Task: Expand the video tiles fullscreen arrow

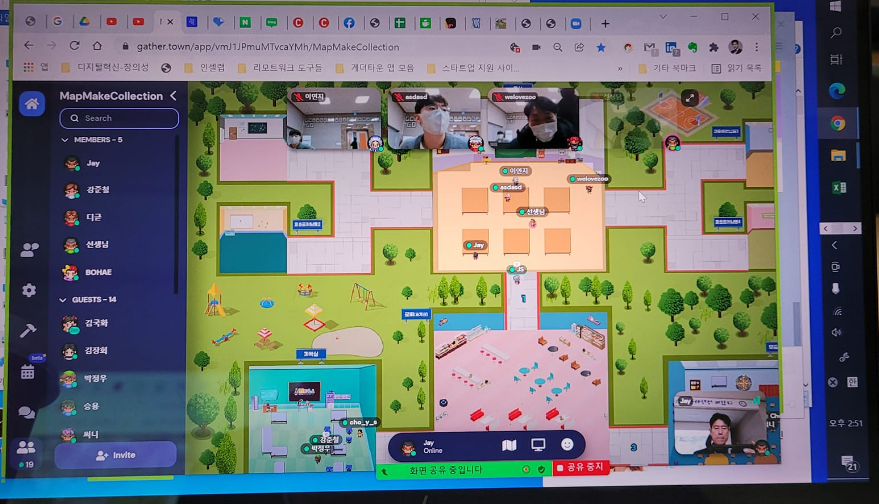Action: pyautogui.click(x=690, y=98)
